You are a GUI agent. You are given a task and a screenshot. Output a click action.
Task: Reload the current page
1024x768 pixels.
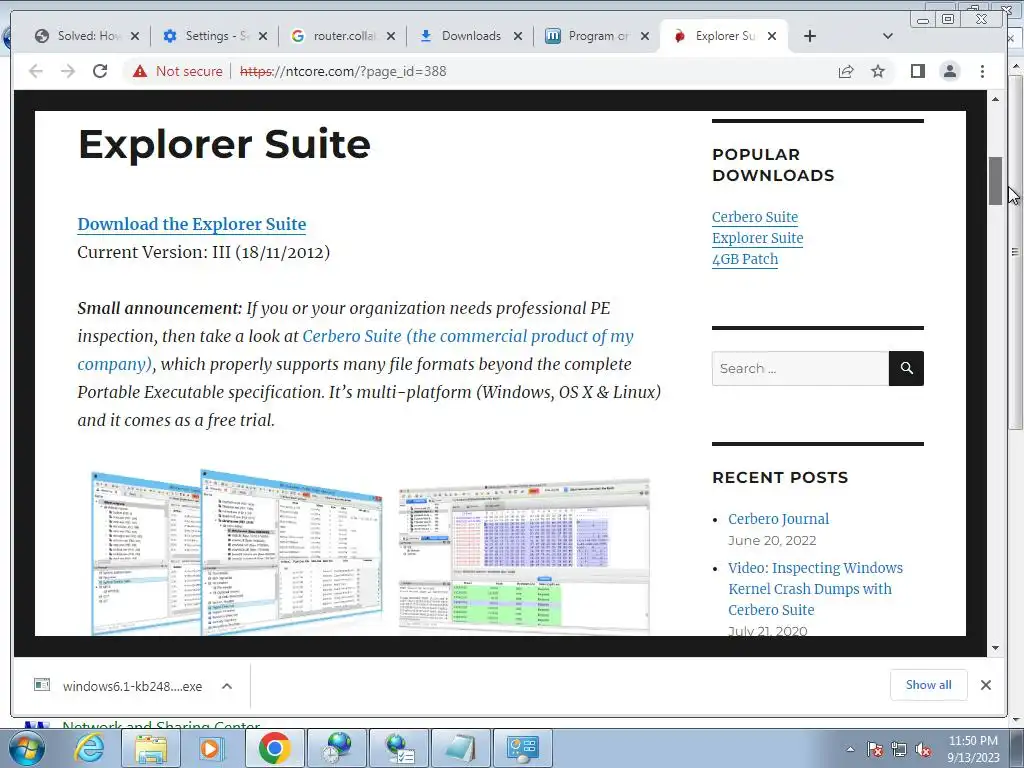[x=99, y=71]
